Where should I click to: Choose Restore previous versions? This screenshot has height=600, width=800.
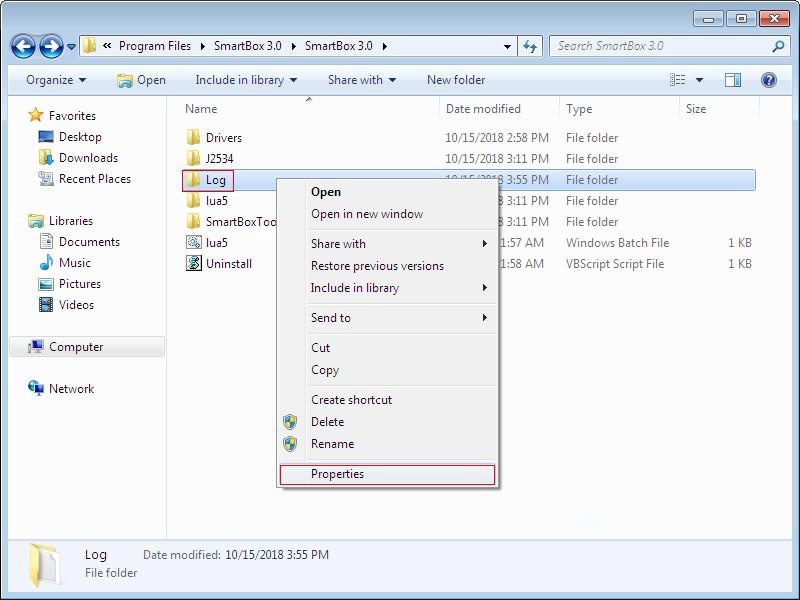point(388,266)
